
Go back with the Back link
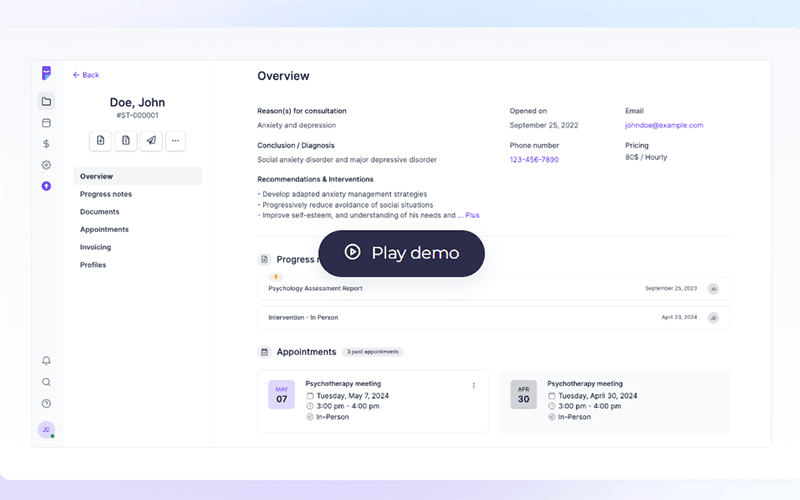click(86, 75)
